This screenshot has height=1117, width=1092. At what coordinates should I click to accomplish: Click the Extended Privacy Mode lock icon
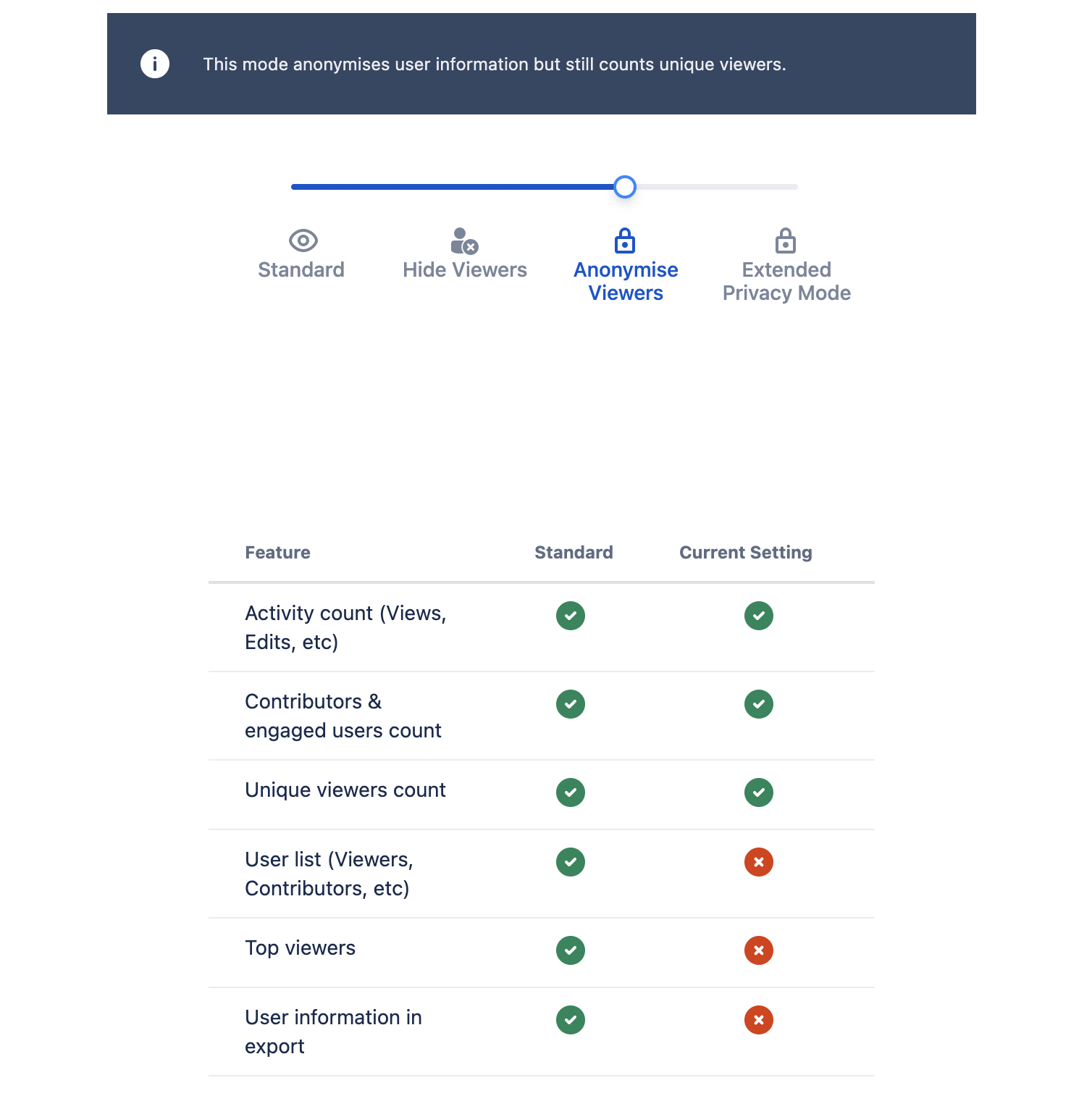point(786,240)
